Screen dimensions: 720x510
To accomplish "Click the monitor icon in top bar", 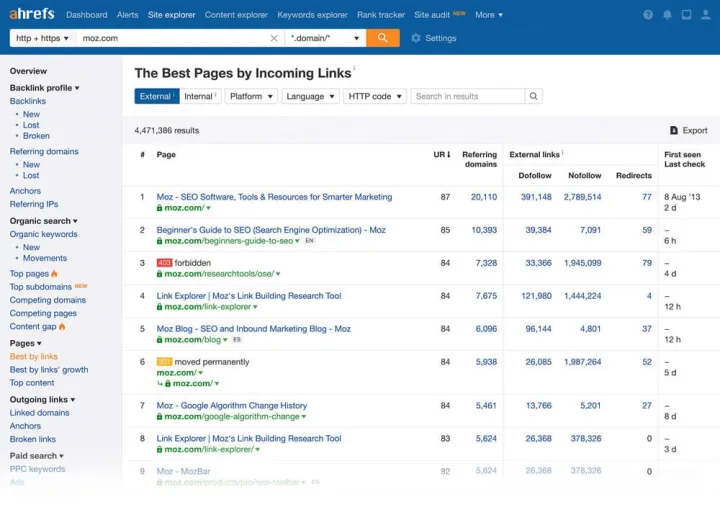I will tap(686, 15).
